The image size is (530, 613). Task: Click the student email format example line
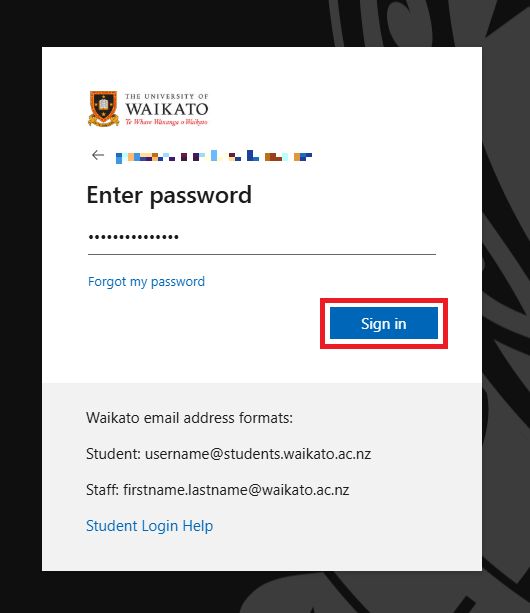tap(228, 454)
